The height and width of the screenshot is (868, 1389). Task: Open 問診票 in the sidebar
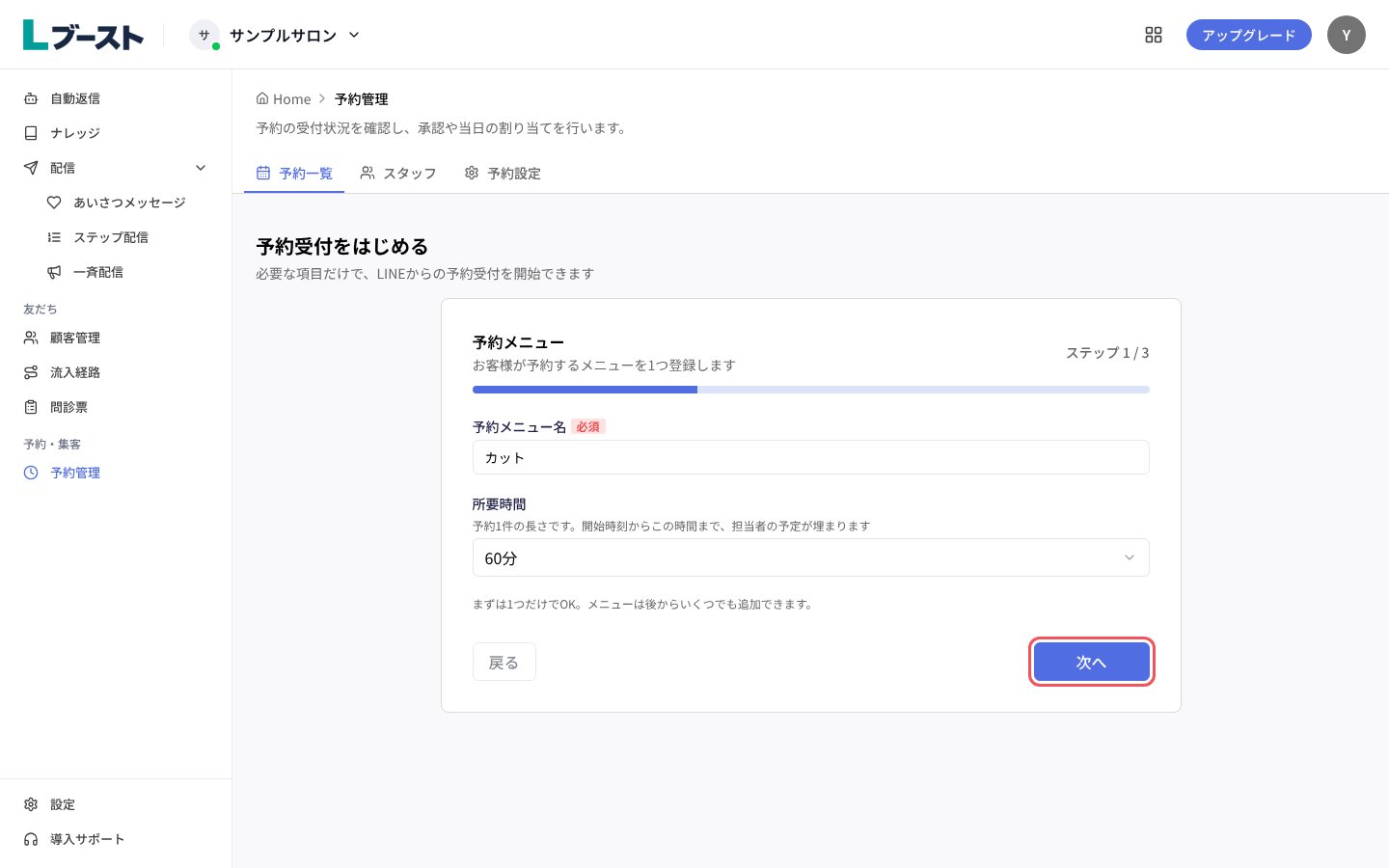click(x=116, y=407)
